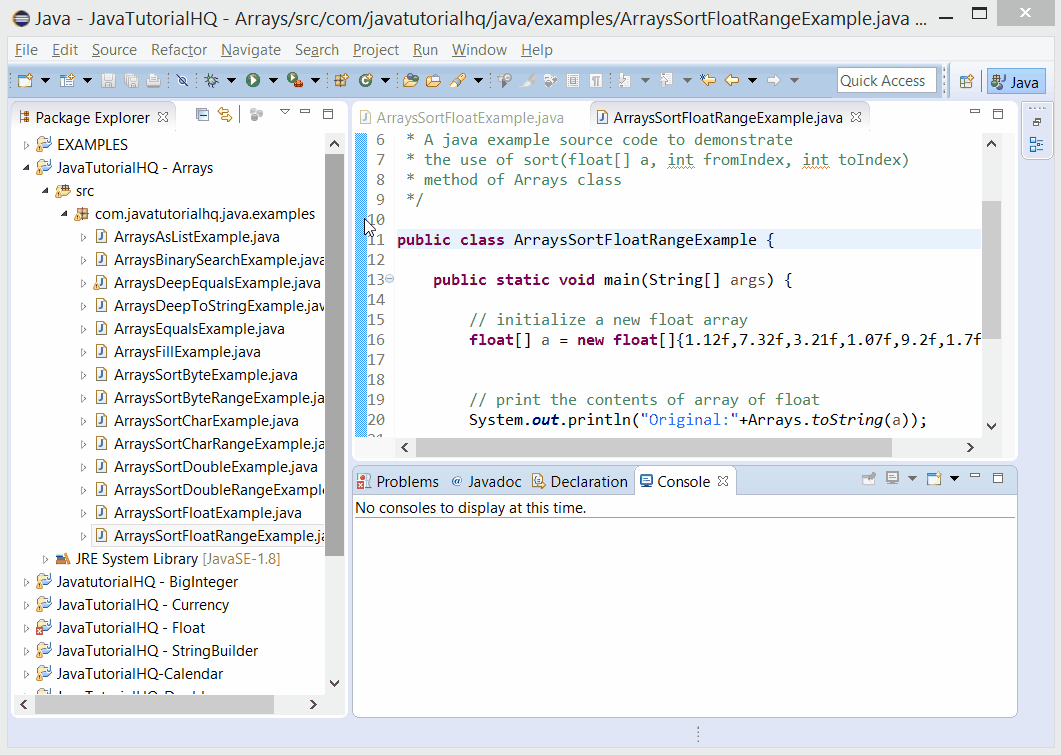The height and width of the screenshot is (756, 1061).
Task: Open dropdown next to New wizard icon
Action: coord(45,81)
